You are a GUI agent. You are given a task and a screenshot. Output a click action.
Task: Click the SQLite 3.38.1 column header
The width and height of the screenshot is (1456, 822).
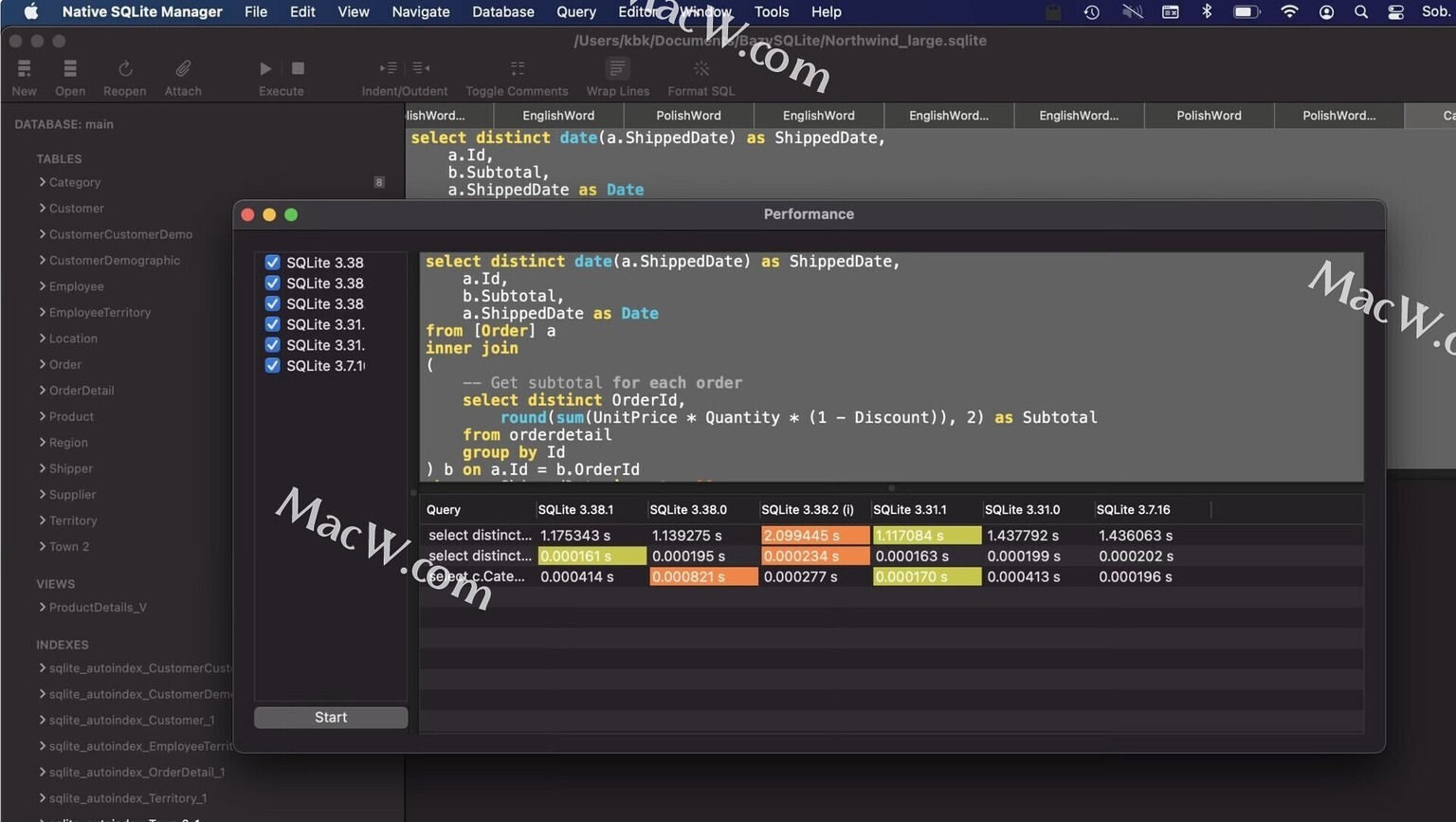[x=575, y=510]
